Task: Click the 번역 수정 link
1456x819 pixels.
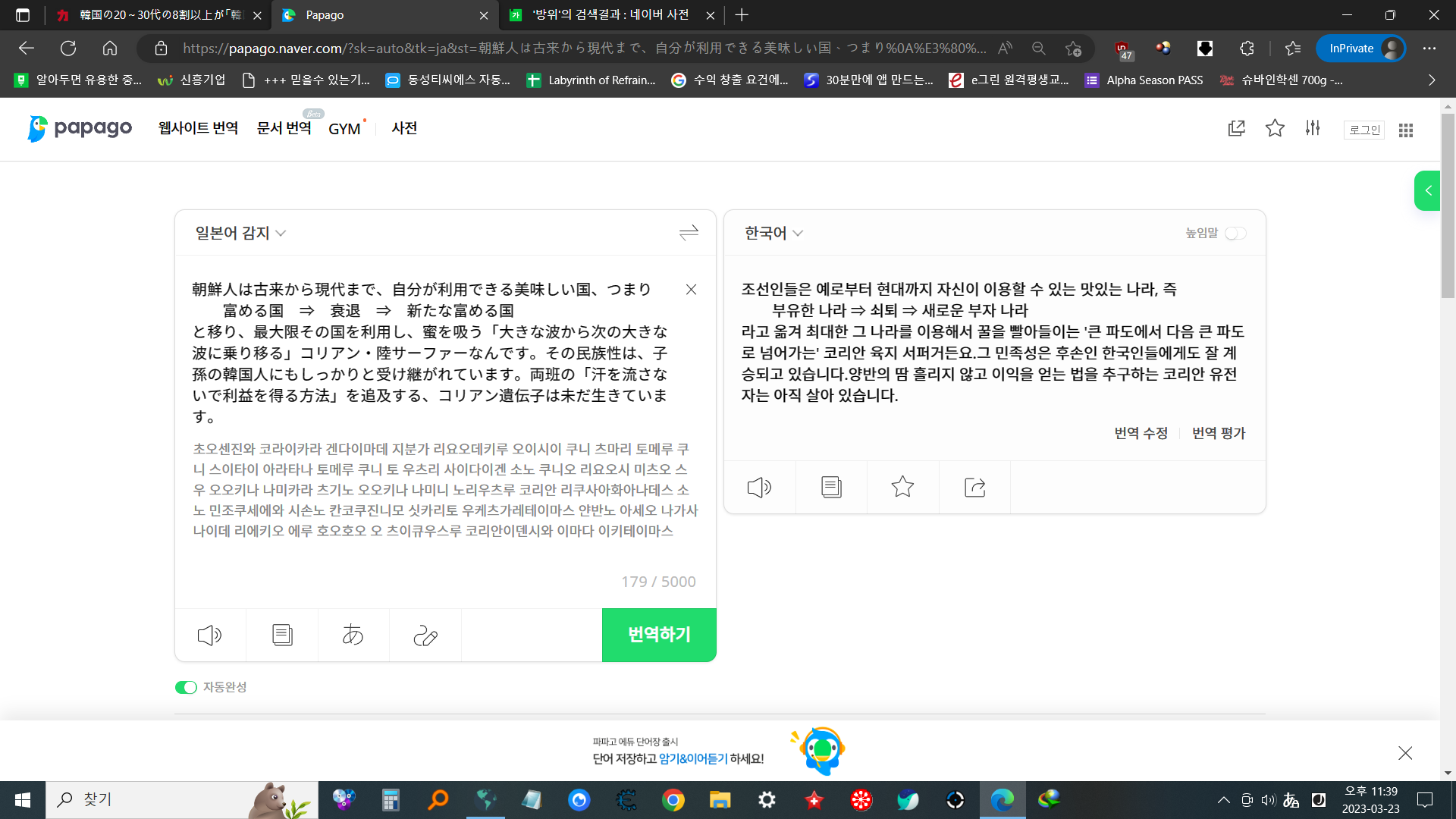Action: 1141,433
